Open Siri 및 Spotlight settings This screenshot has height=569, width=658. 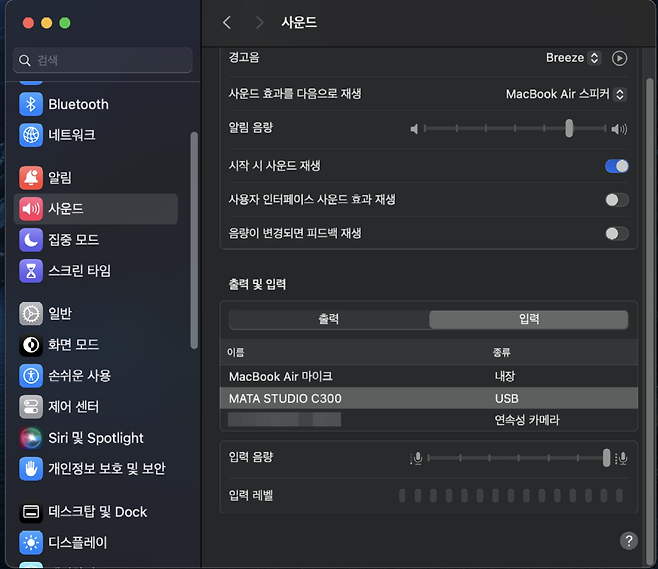pos(31,438)
